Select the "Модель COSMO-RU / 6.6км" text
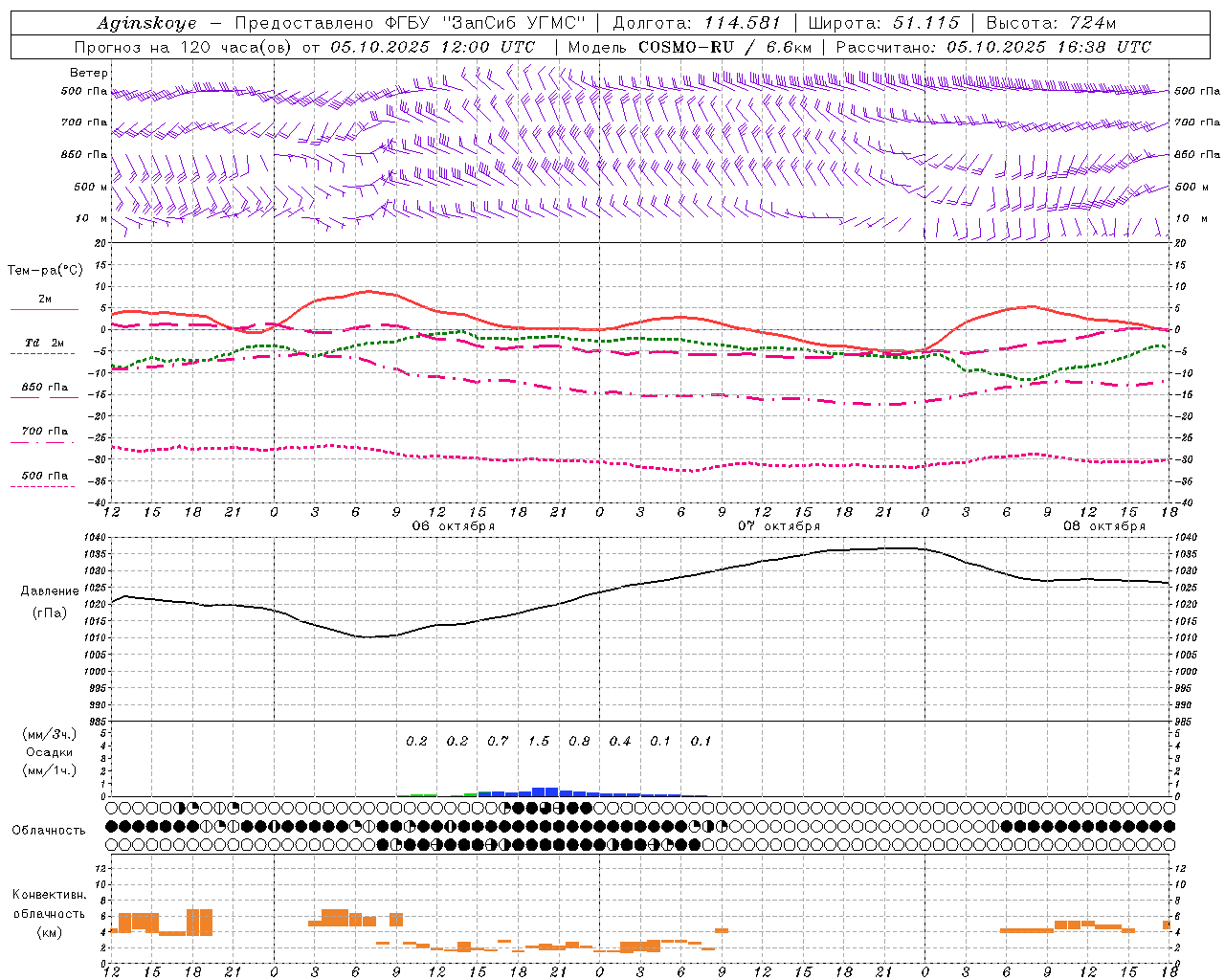The image size is (1225, 980). tap(690, 47)
